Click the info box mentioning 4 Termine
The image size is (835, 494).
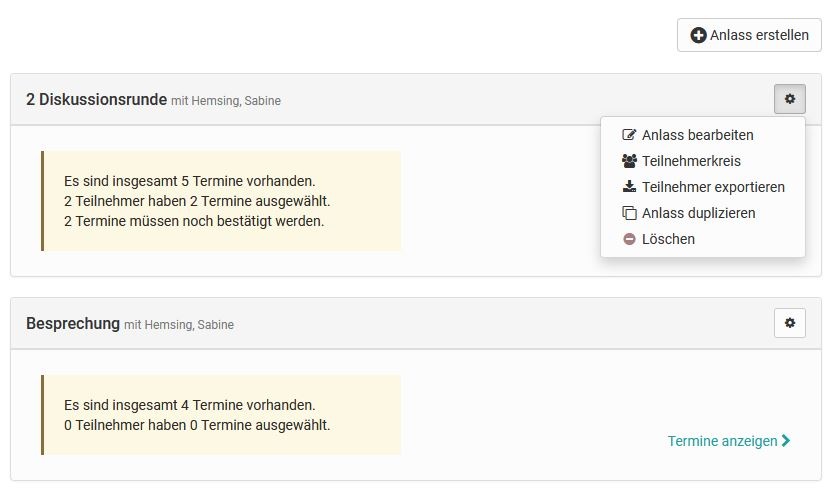click(x=221, y=415)
